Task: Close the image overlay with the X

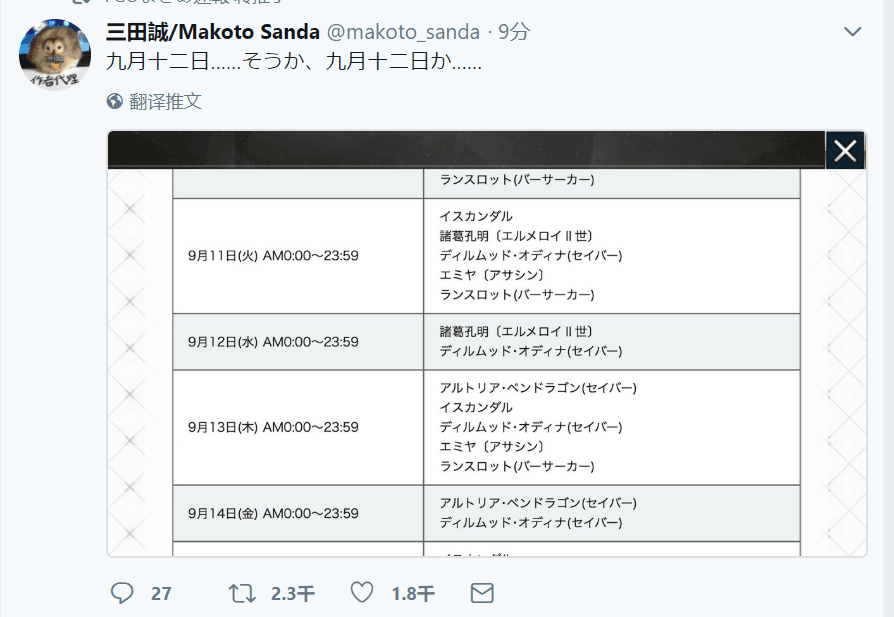Action: tap(845, 150)
